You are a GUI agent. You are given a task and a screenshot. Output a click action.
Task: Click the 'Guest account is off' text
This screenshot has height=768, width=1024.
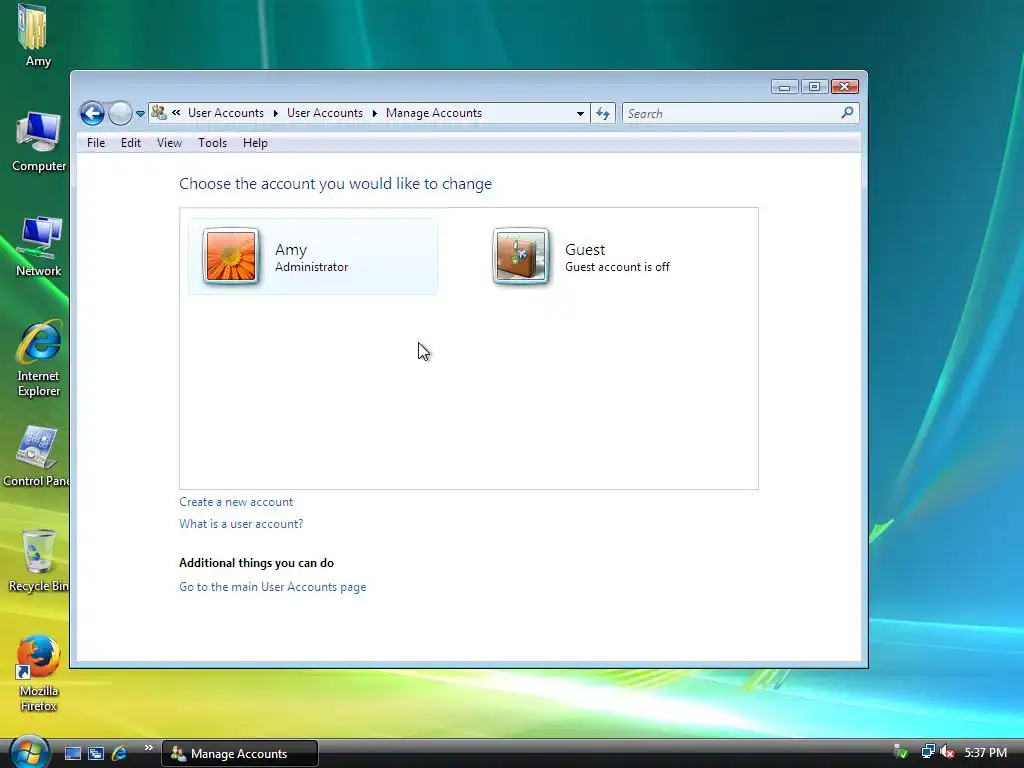click(x=617, y=267)
